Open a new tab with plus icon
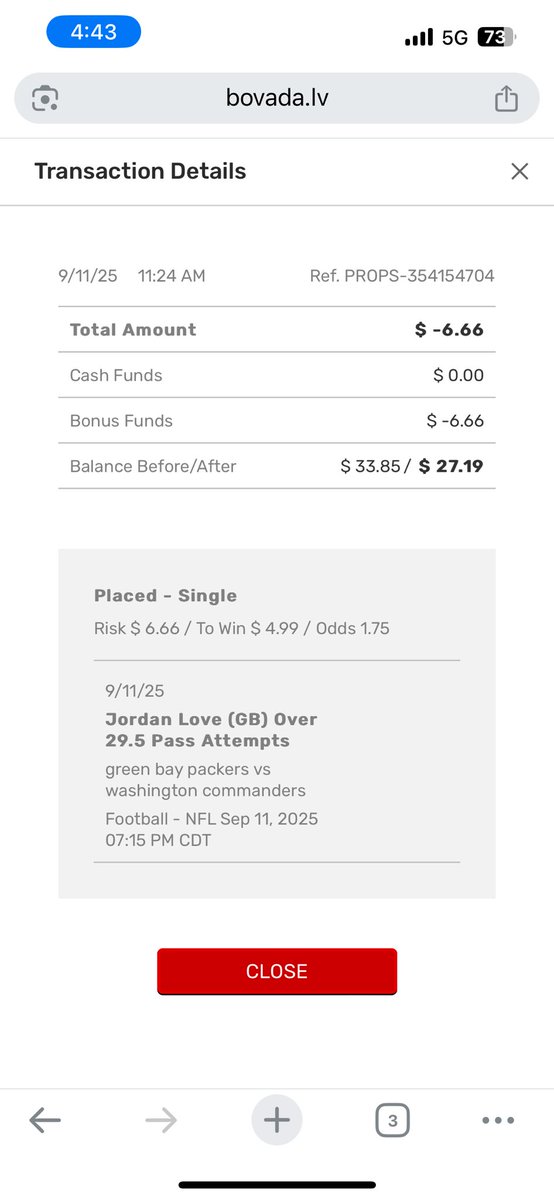This screenshot has width=554, height=1200. pyautogui.click(x=277, y=1121)
